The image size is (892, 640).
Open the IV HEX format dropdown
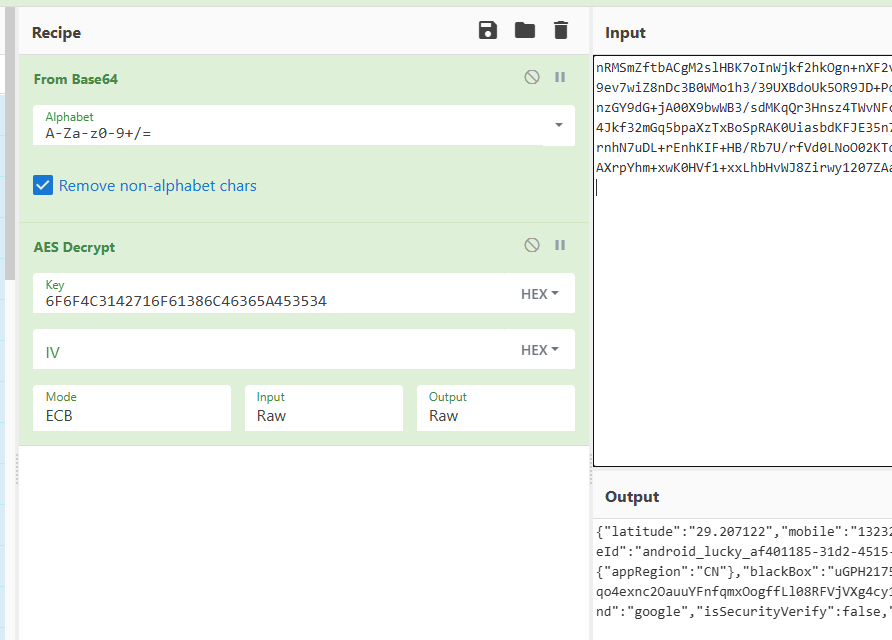(x=540, y=350)
